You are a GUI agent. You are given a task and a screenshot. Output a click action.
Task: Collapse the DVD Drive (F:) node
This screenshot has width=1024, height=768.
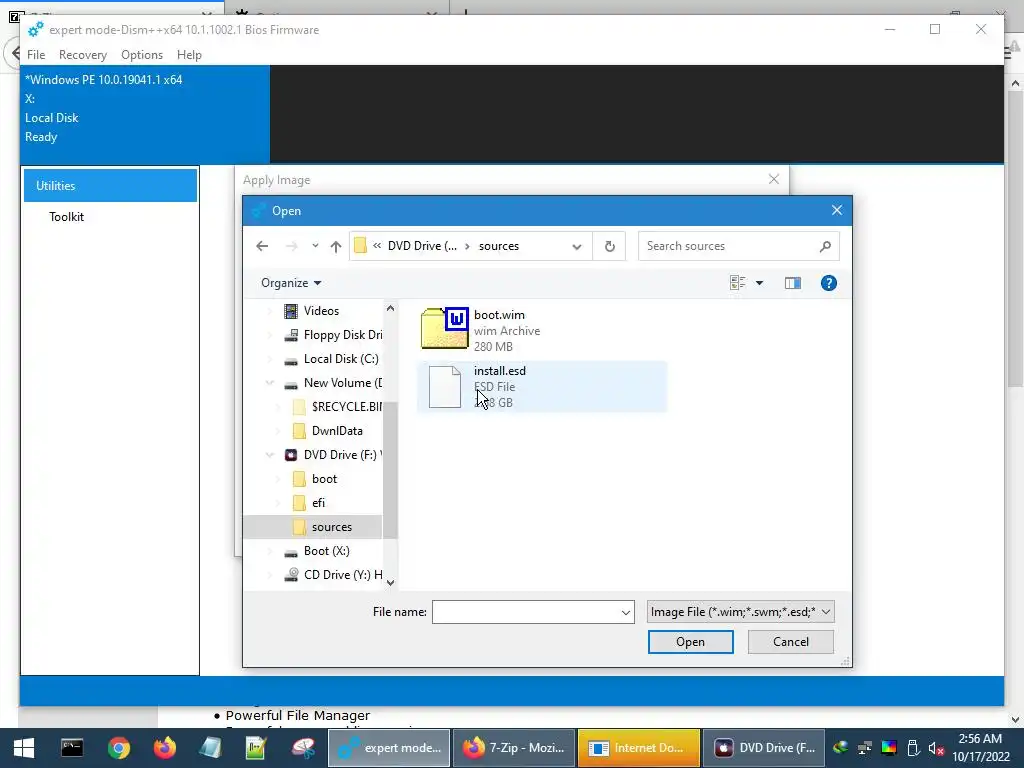(270, 455)
